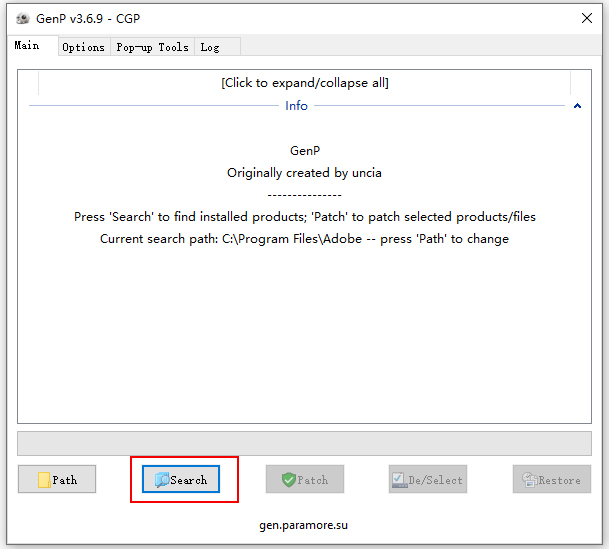Click the Patch button with shield icon
This screenshot has height=549, width=609.
pos(305,479)
